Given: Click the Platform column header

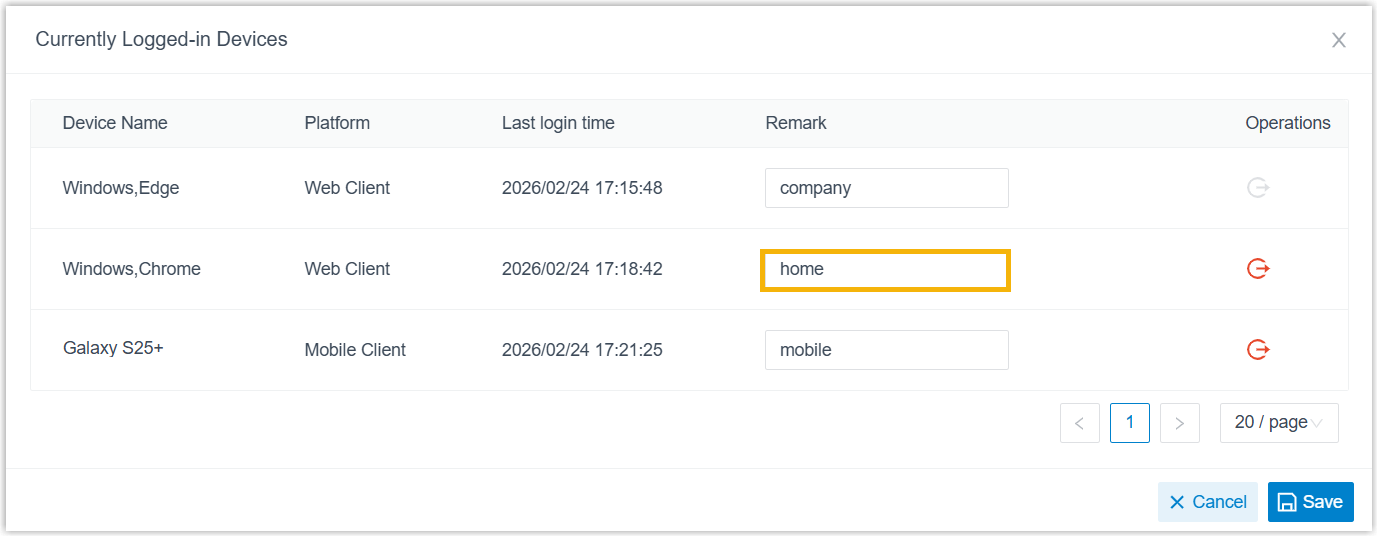Looking at the screenshot, I should coord(337,123).
